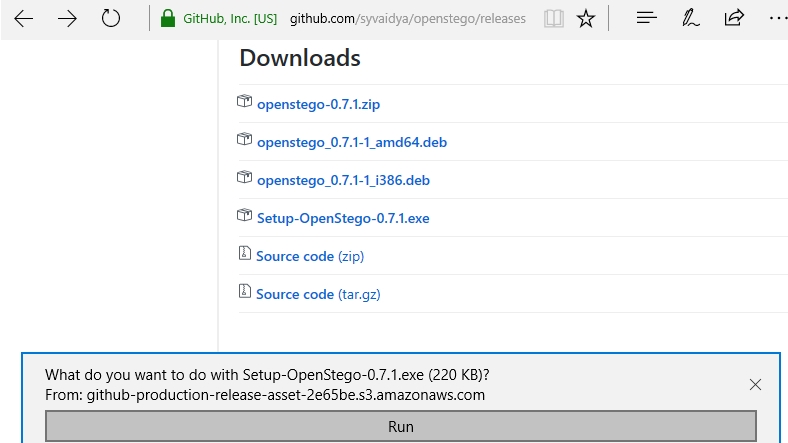Download openstego-0.7.1.zip

318,104
